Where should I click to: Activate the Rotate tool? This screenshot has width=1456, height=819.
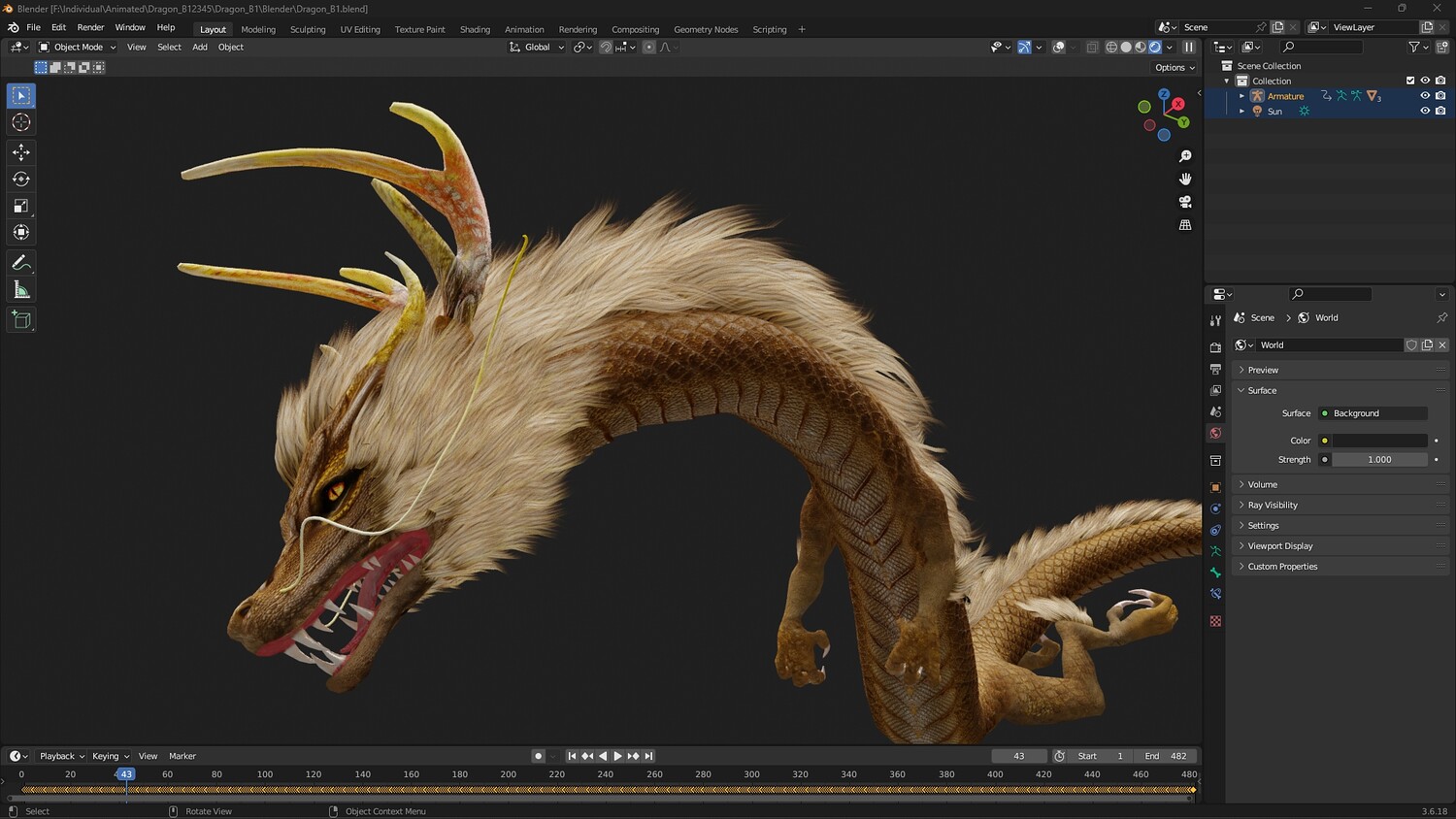coord(21,180)
